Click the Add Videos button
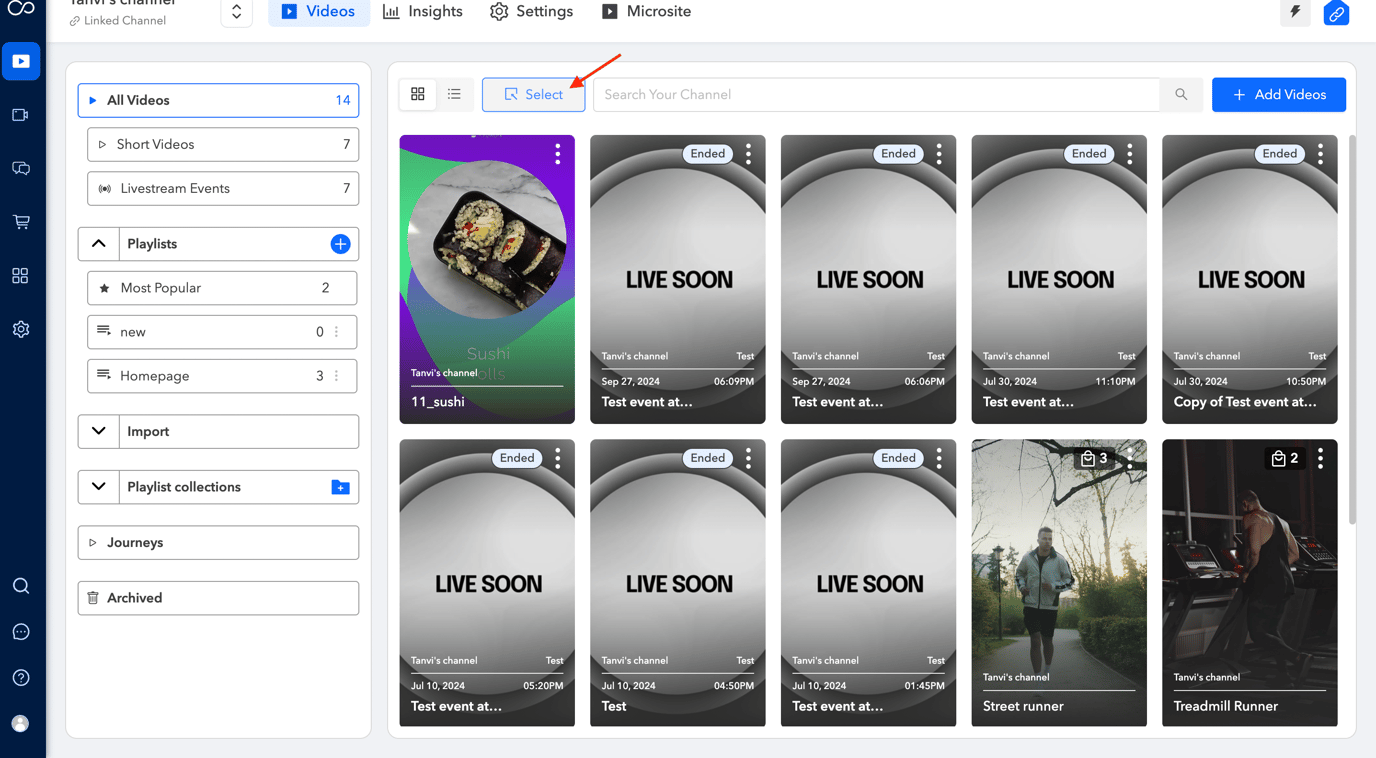 click(1278, 95)
